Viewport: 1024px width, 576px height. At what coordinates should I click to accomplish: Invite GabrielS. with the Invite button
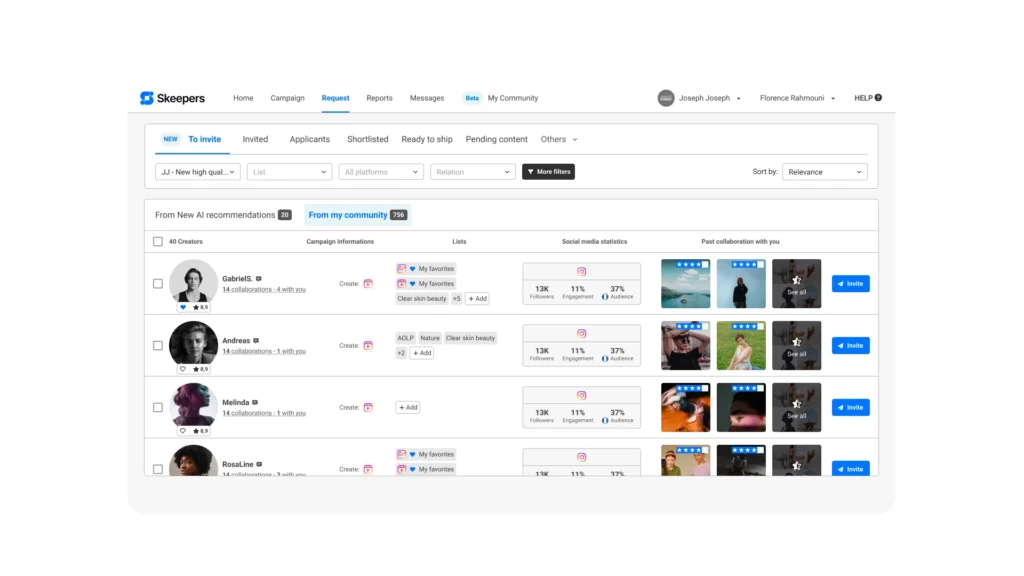[x=850, y=283]
